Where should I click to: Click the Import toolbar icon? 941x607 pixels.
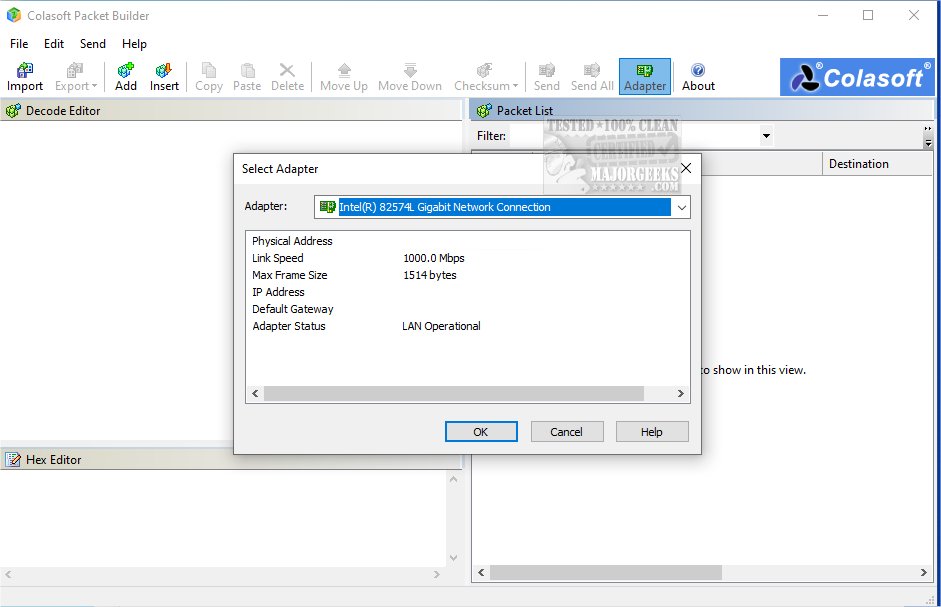point(25,76)
